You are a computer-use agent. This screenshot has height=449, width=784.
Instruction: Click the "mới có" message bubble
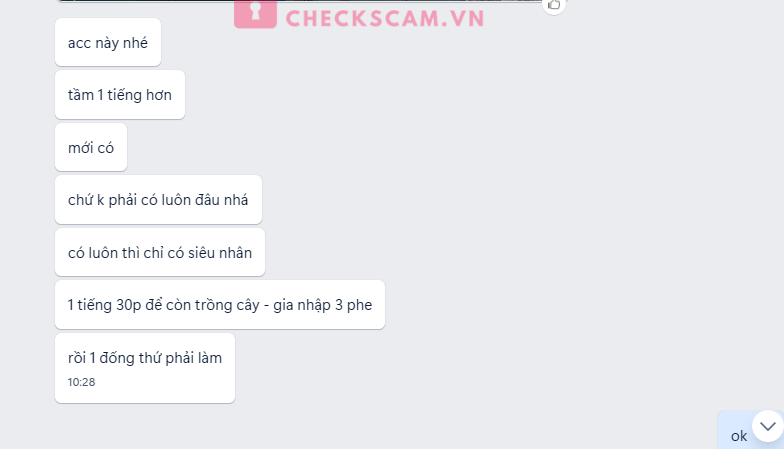91,148
